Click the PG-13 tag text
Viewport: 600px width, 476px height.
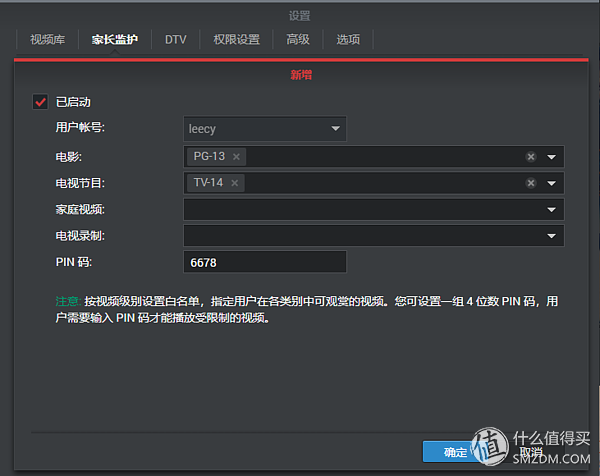click(x=209, y=156)
